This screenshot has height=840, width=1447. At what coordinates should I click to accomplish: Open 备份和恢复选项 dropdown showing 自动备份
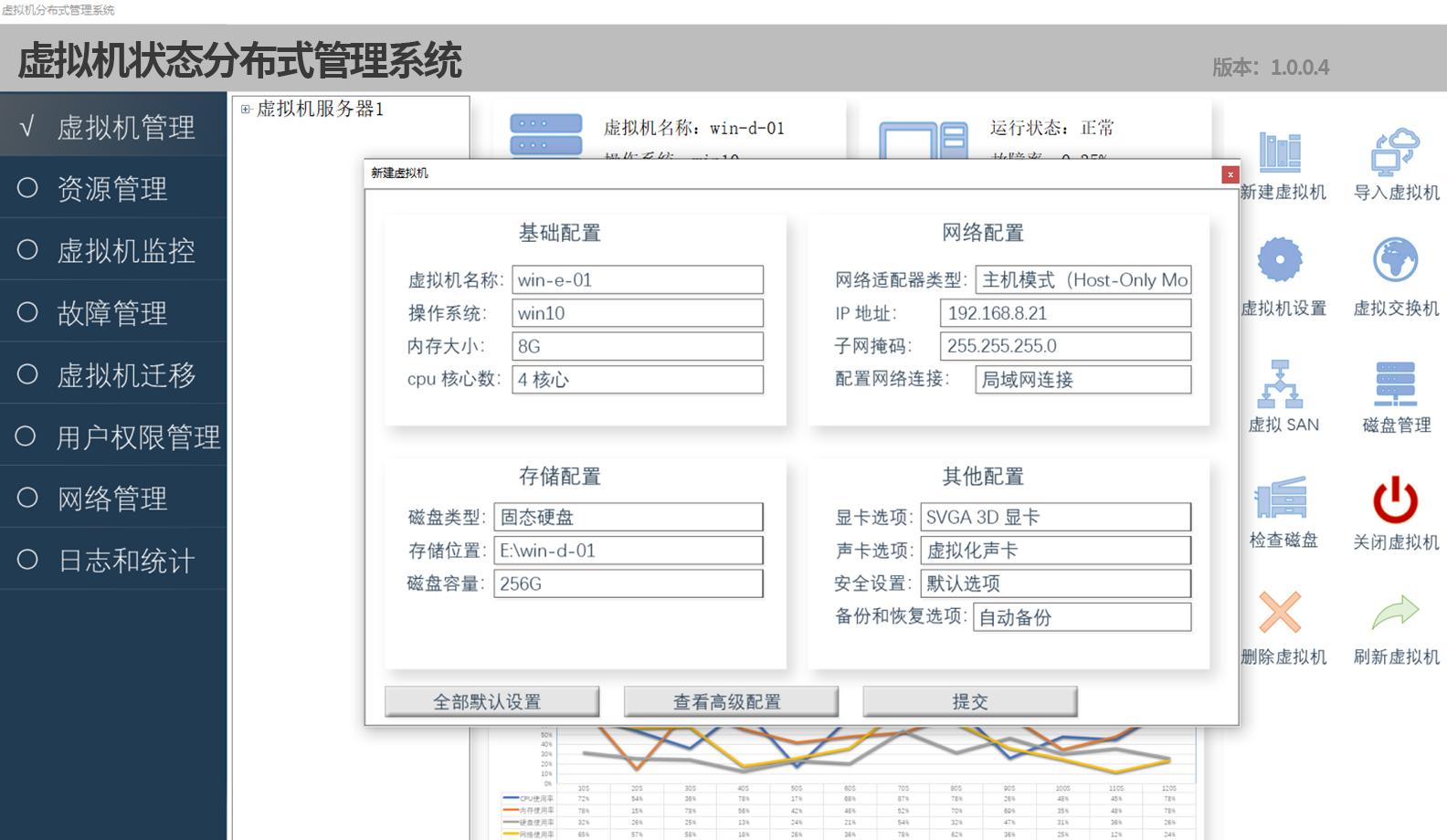[1083, 617]
